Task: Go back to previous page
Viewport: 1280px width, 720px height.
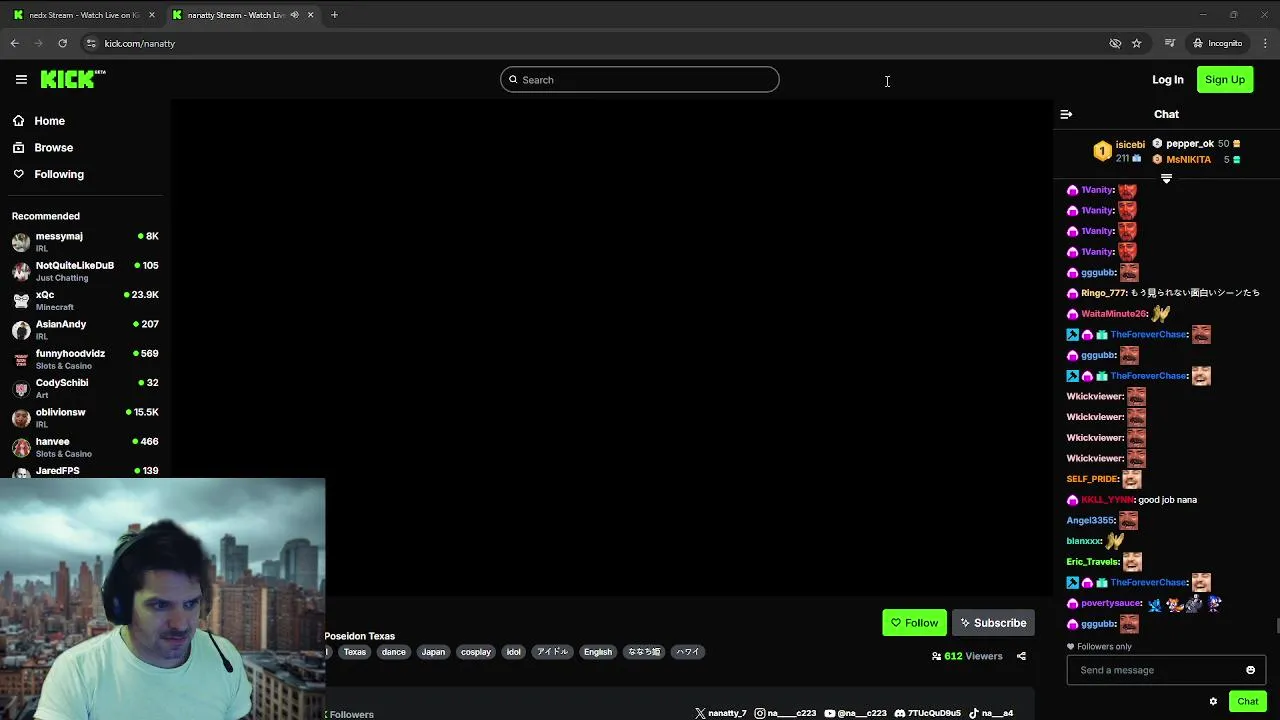Action: (14, 43)
